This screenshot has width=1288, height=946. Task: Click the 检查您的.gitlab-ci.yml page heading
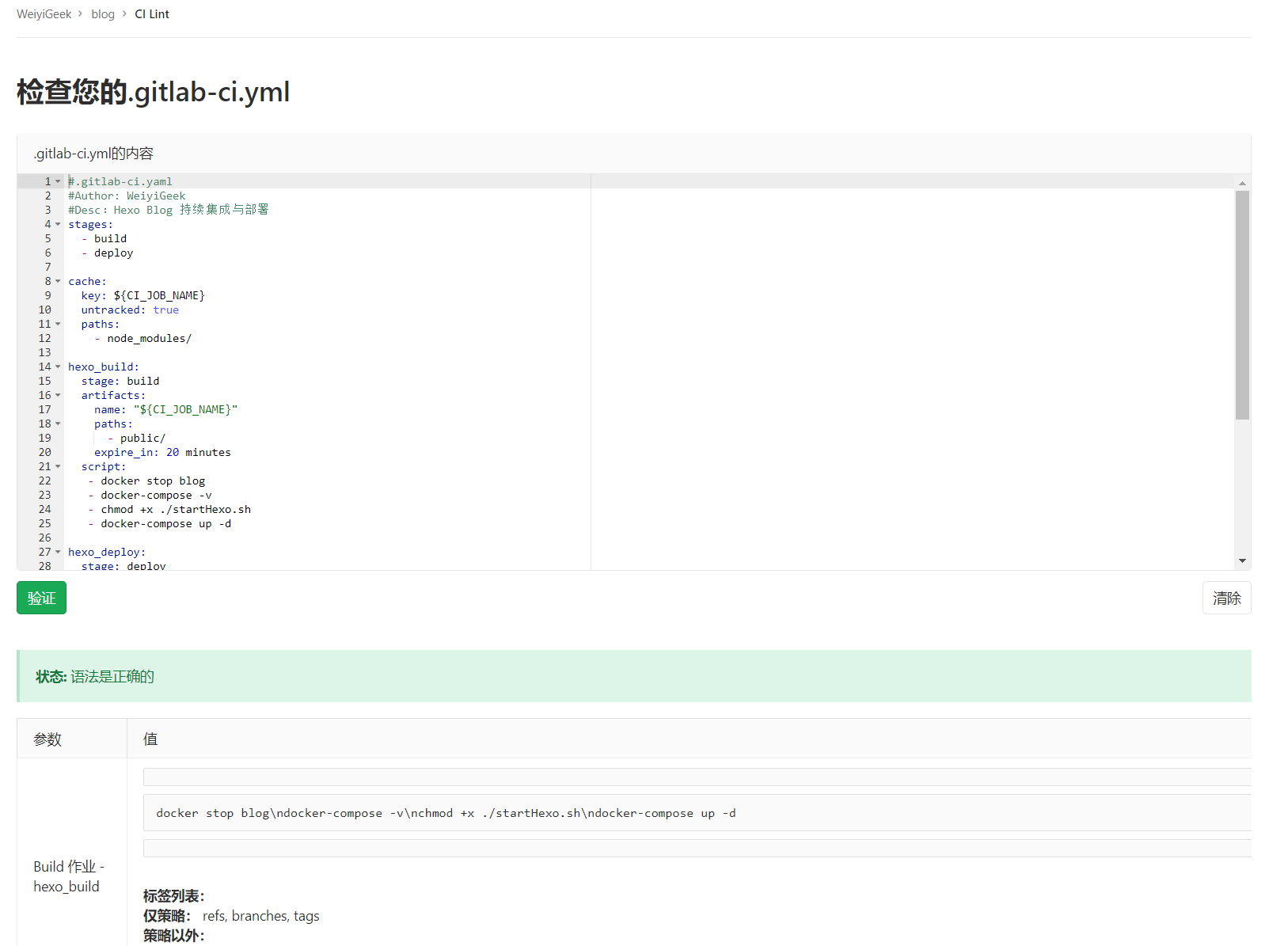click(x=153, y=92)
